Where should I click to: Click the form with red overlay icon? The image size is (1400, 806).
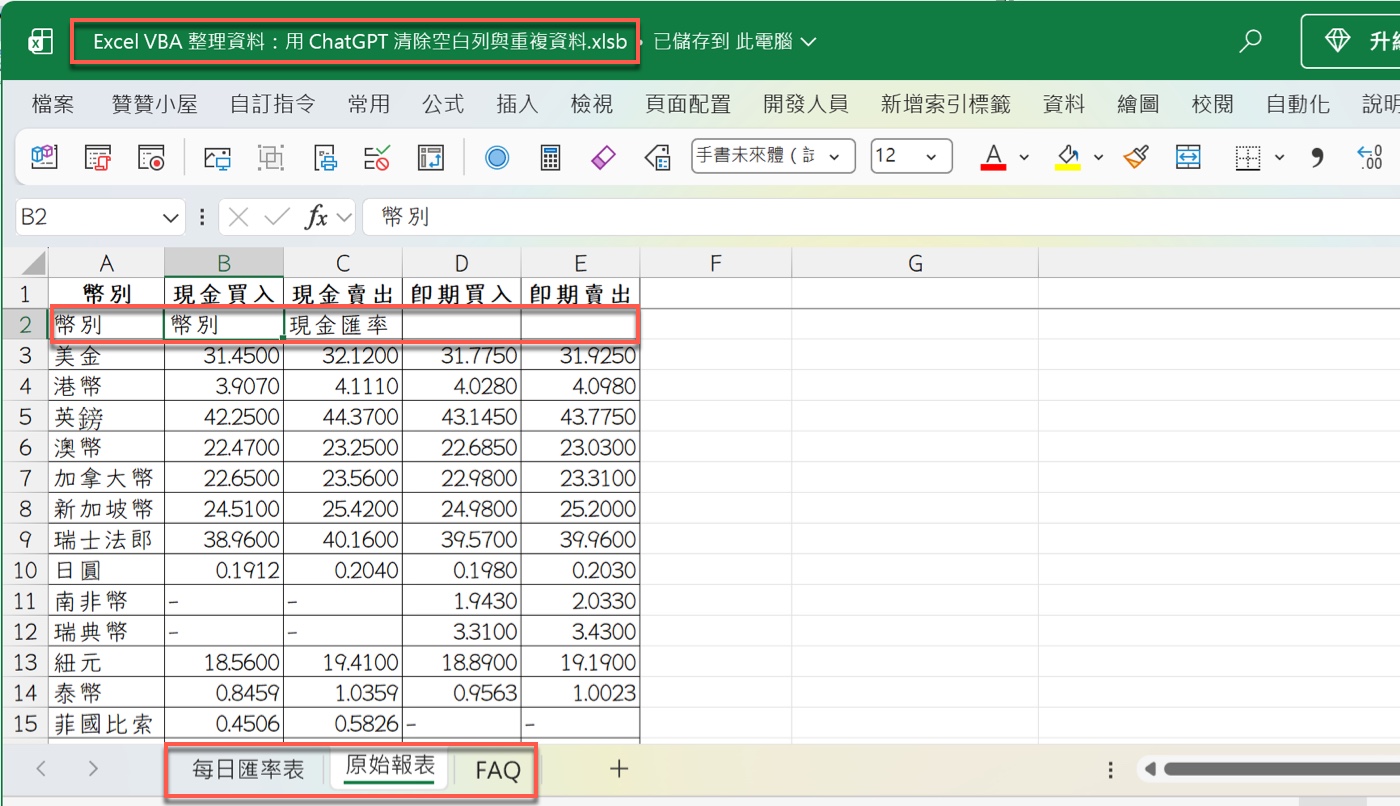pos(98,157)
